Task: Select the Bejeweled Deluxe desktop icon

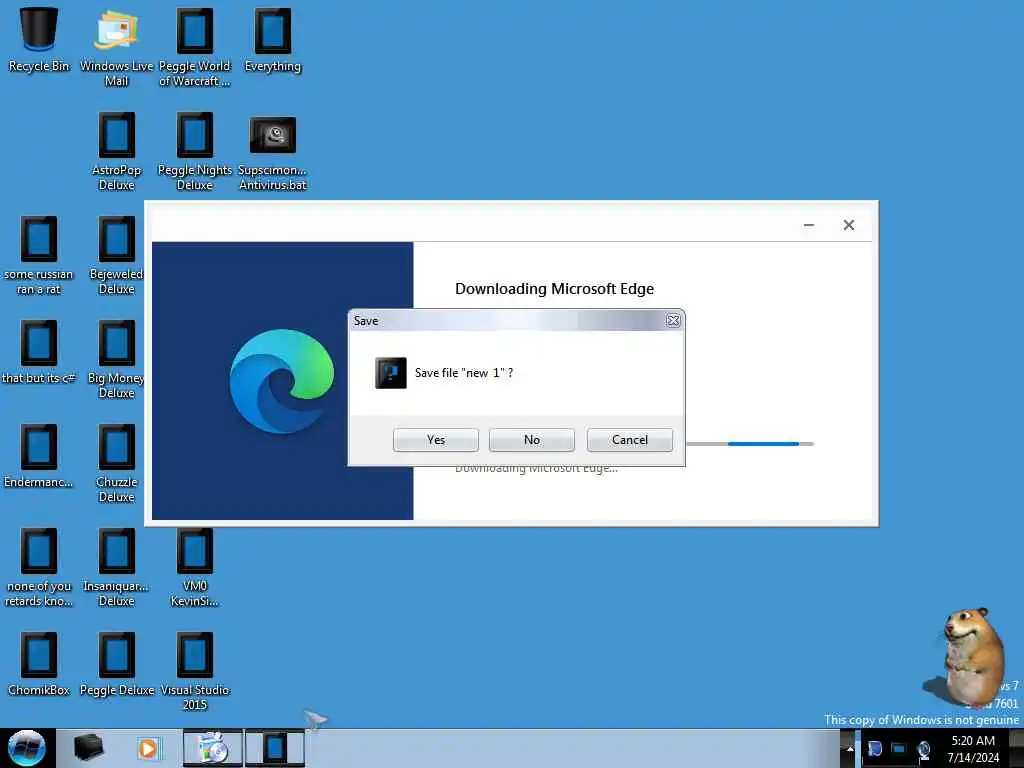Action: (117, 256)
